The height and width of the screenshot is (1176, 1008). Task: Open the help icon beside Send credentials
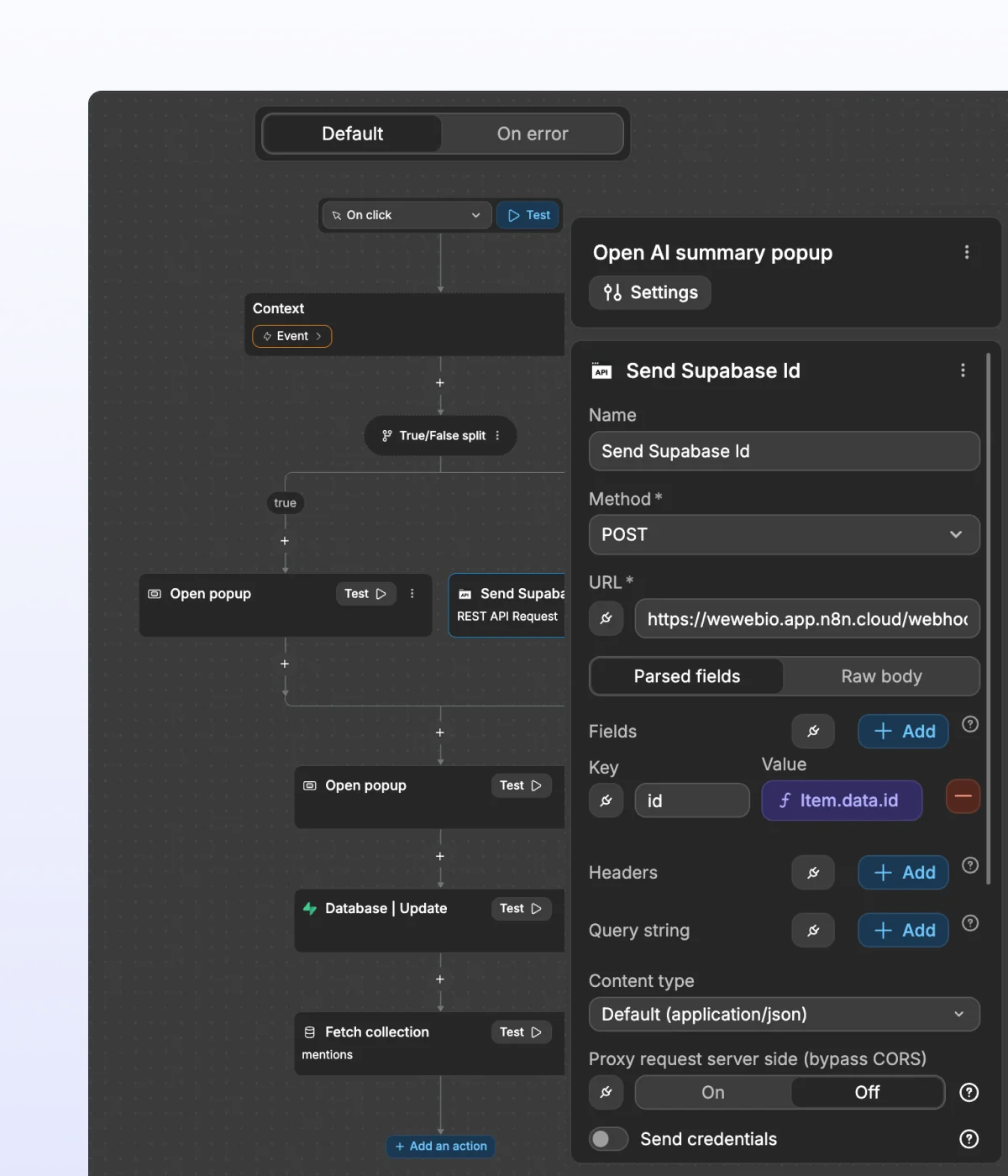point(969,1139)
